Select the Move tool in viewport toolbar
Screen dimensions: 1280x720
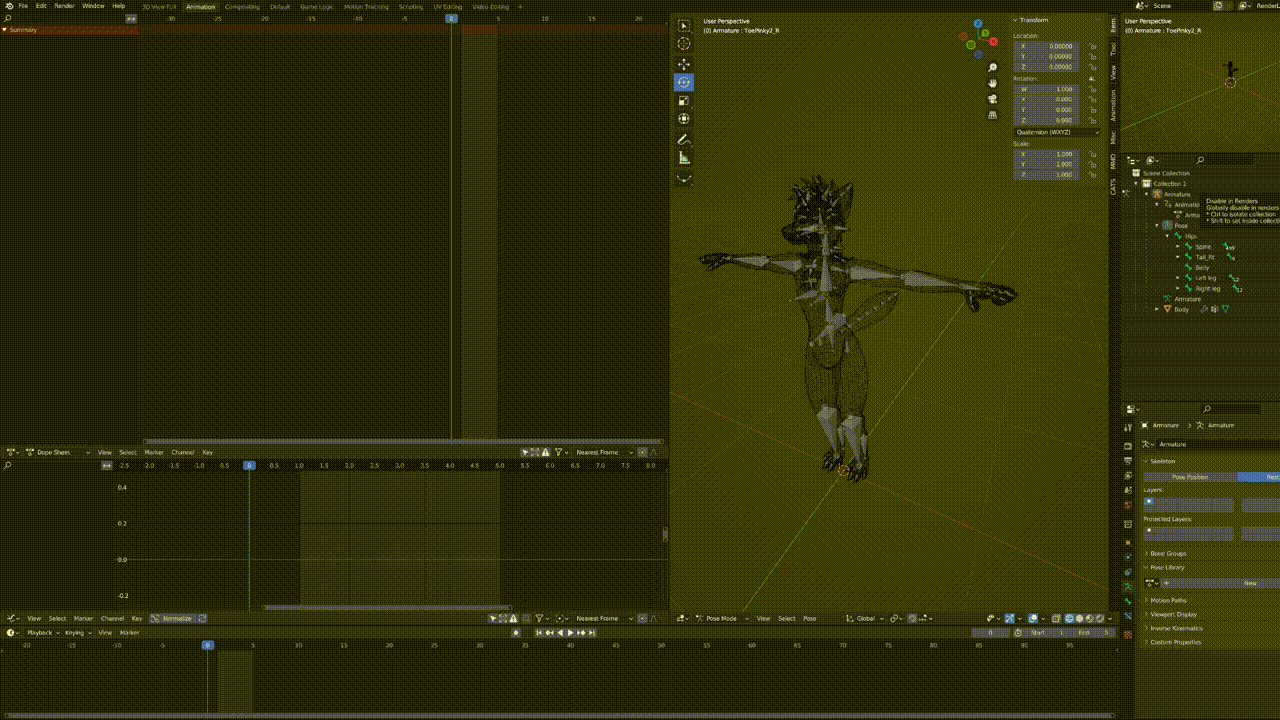[x=684, y=64]
